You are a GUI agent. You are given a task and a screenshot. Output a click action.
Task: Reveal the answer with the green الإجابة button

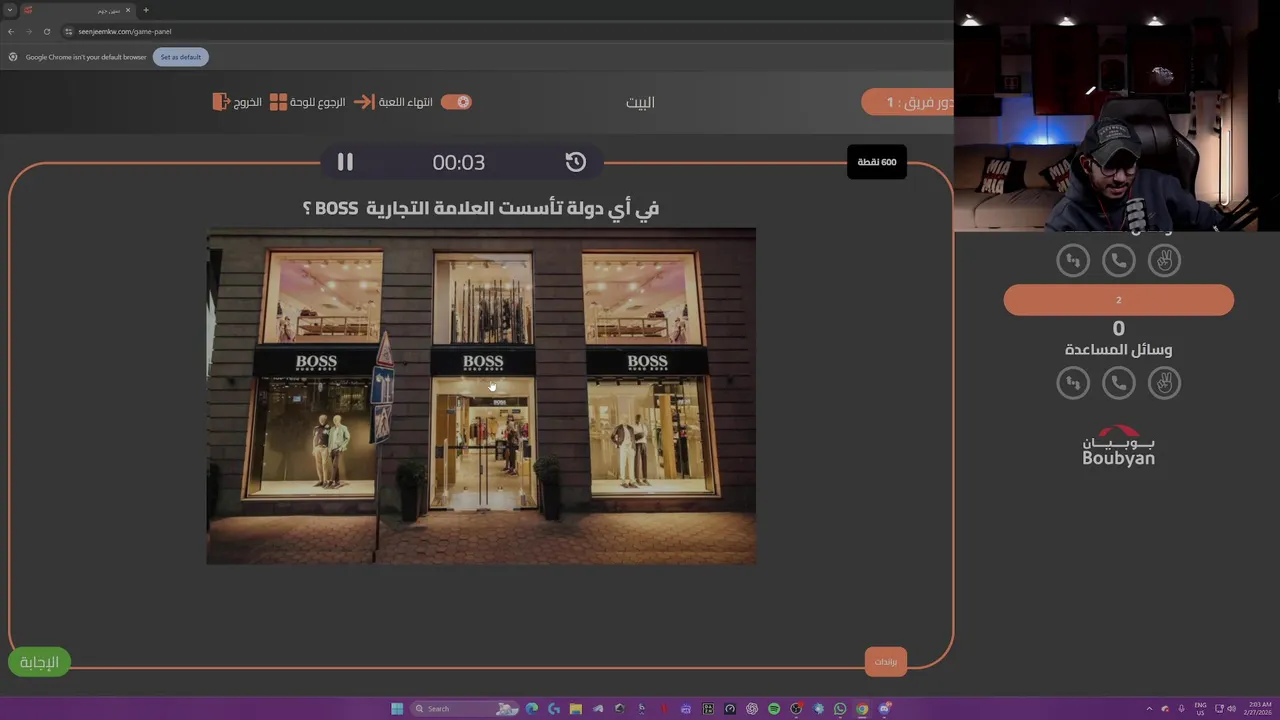[x=39, y=662]
